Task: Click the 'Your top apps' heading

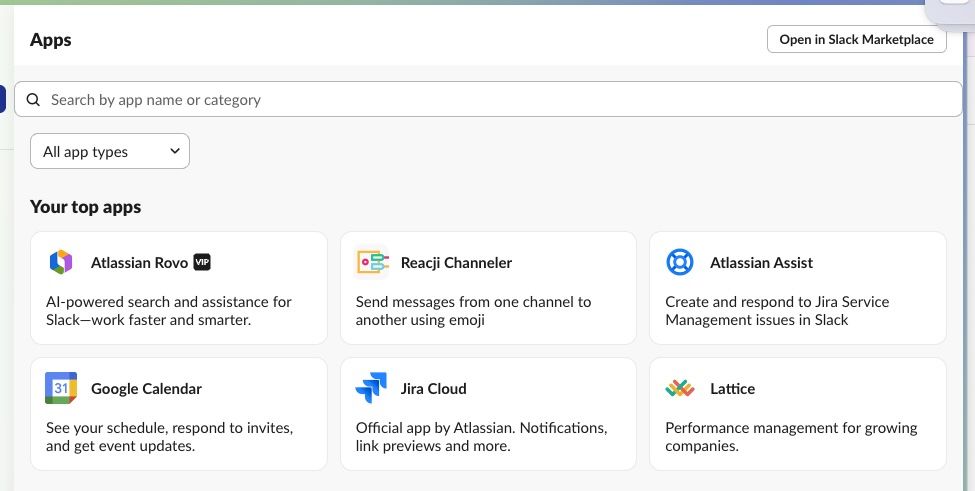Action: point(85,207)
